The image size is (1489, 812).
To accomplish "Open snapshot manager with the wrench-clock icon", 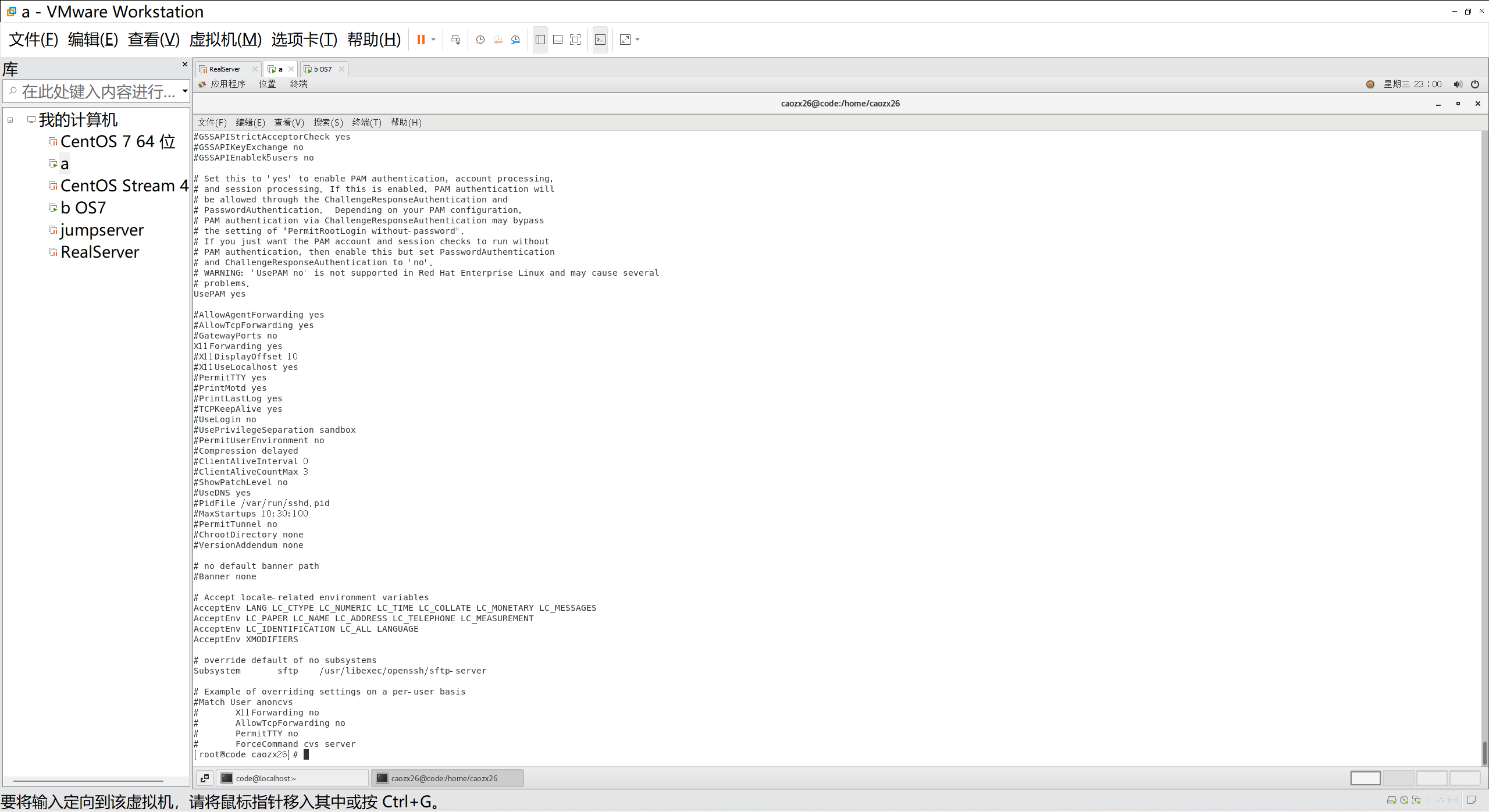I will [515, 40].
